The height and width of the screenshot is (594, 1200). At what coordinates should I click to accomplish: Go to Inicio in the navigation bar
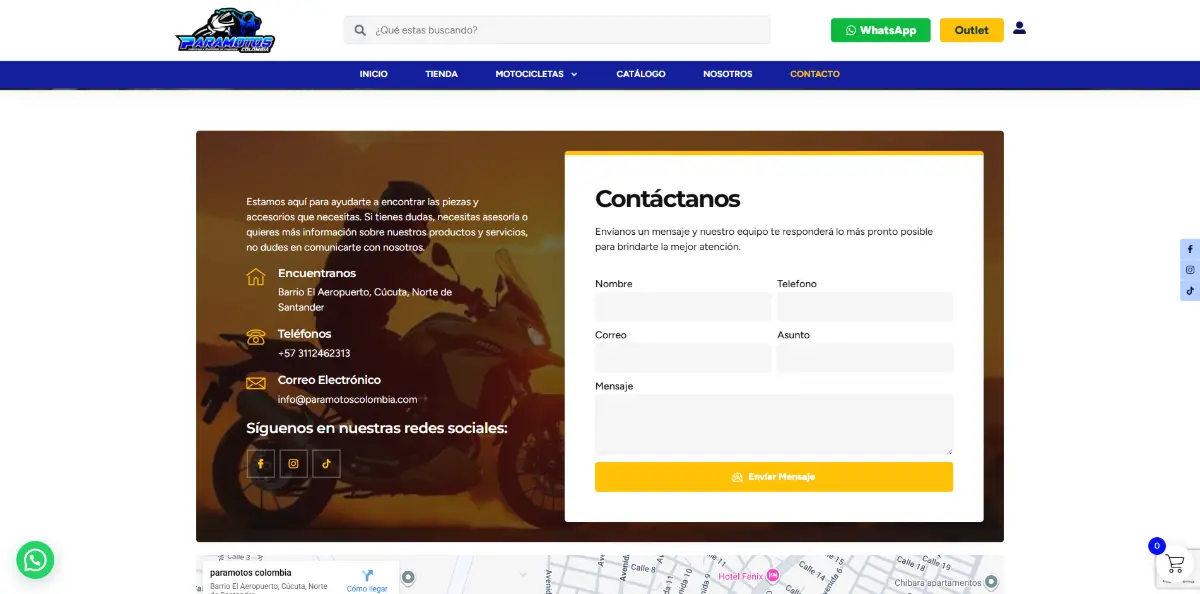(x=374, y=74)
